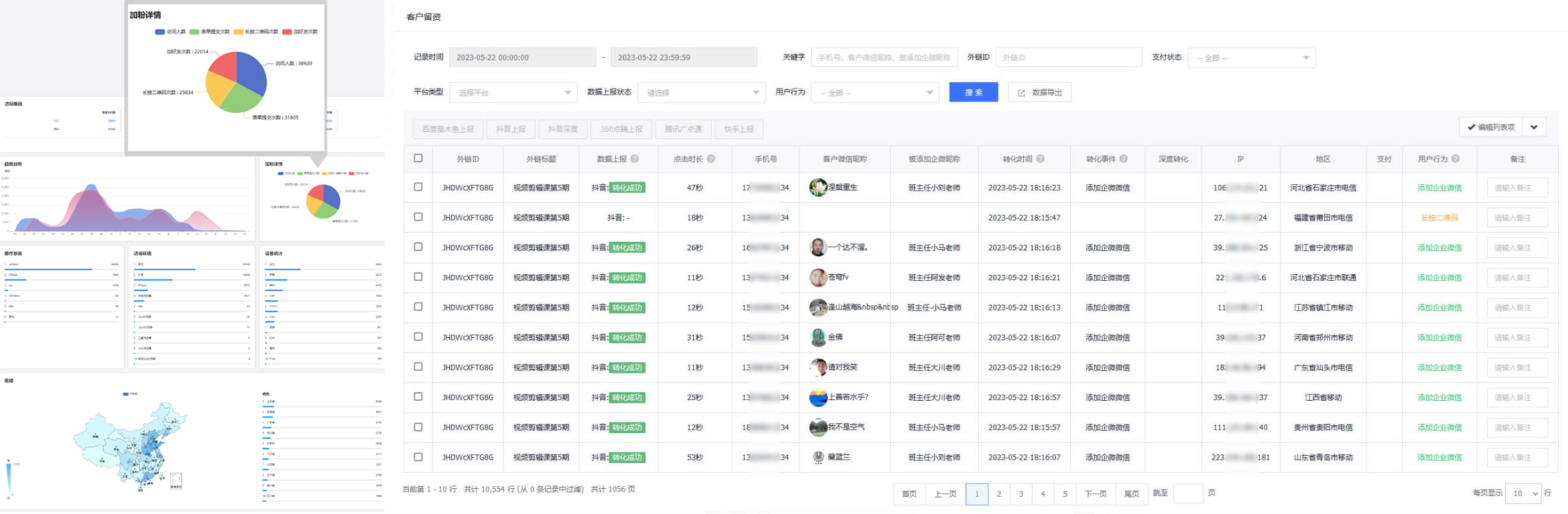Go to page 5 in pagination

click(x=1065, y=494)
